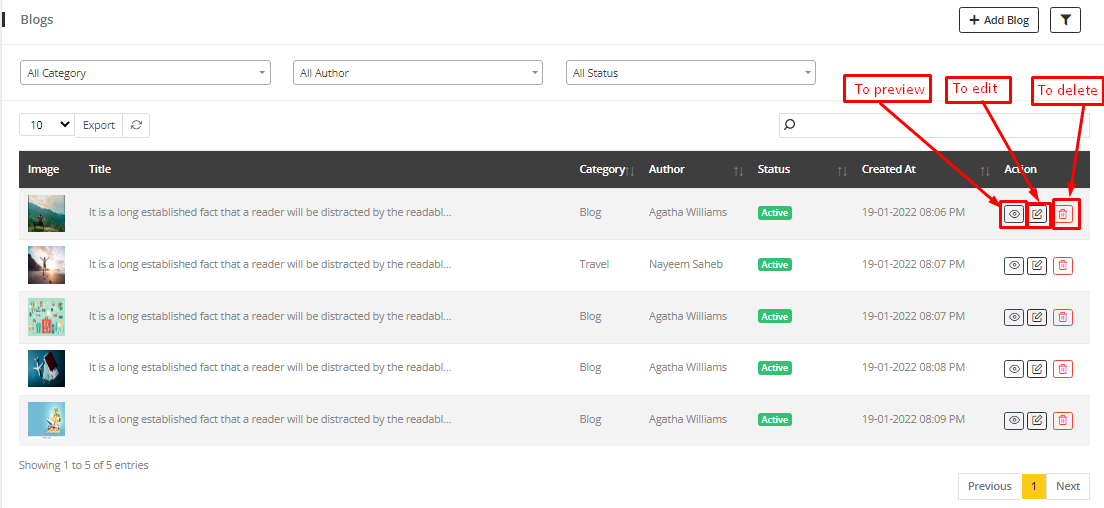Go to the Next page
This screenshot has height=508, width=1104.
[1068, 486]
